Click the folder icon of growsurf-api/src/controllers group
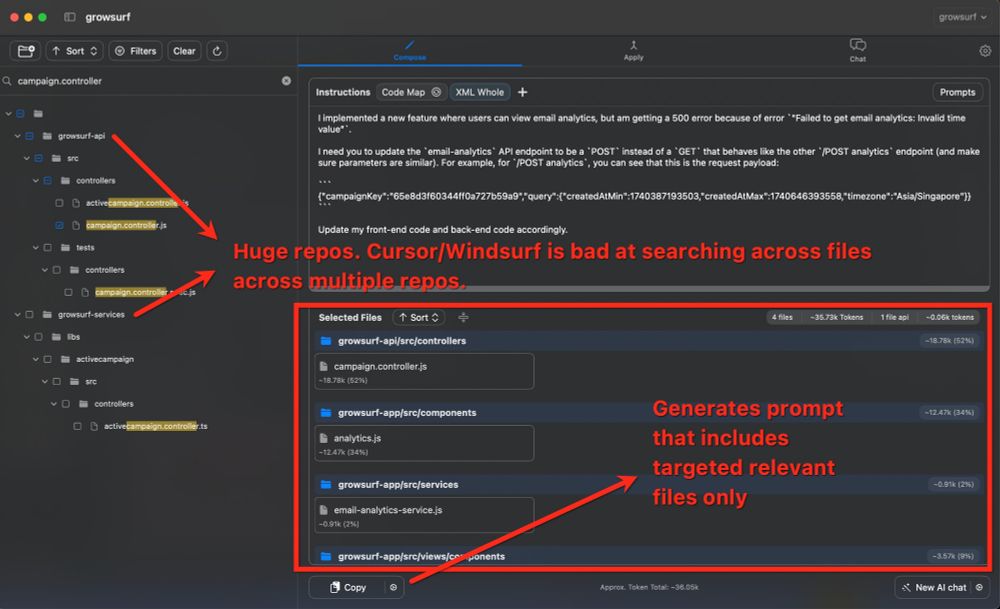 [x=326, y=341]
